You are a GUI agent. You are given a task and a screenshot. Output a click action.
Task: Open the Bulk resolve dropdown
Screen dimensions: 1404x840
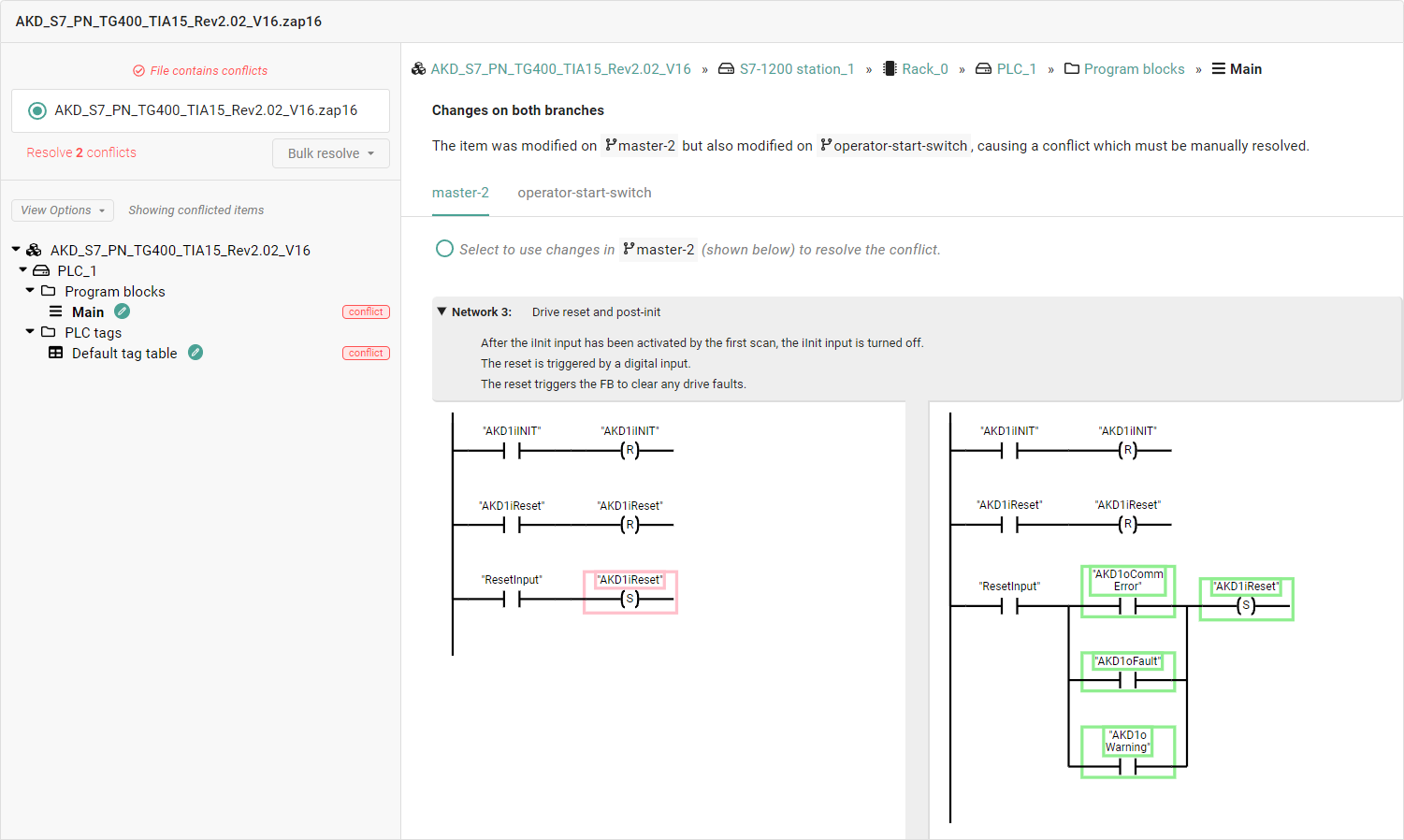pyautogui.click(x=330, y=152)
